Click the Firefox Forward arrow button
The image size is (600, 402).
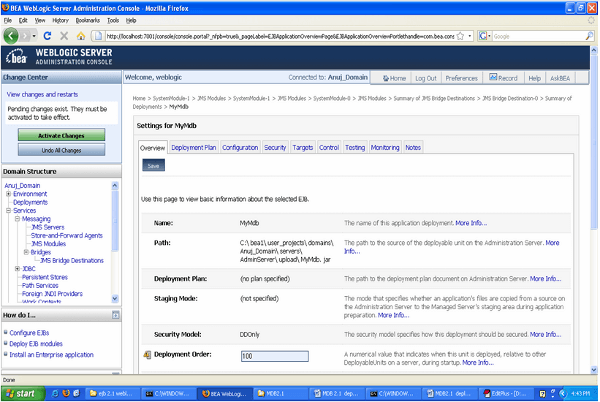25,36
